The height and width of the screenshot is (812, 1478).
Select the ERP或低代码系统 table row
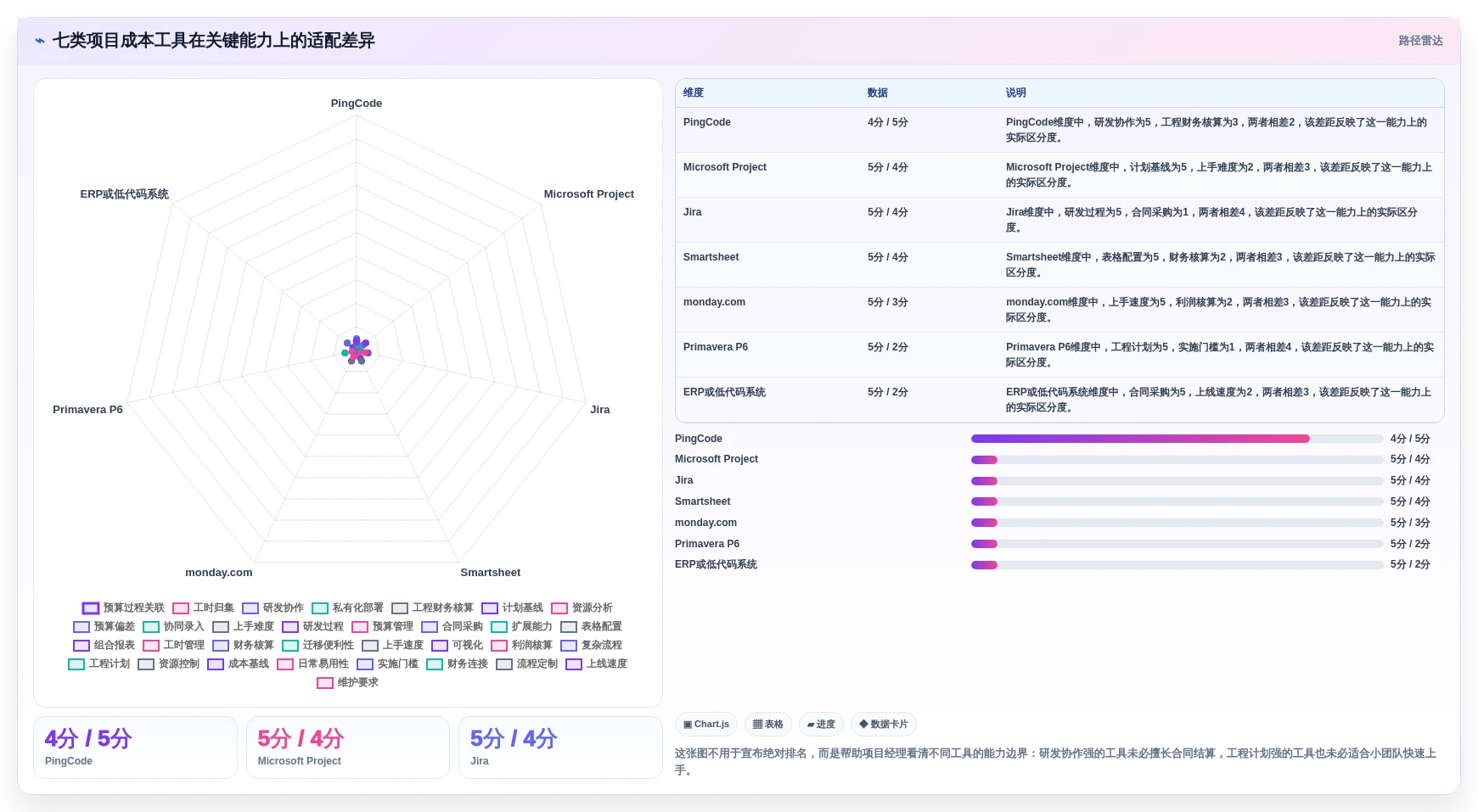pos(1059,400)
